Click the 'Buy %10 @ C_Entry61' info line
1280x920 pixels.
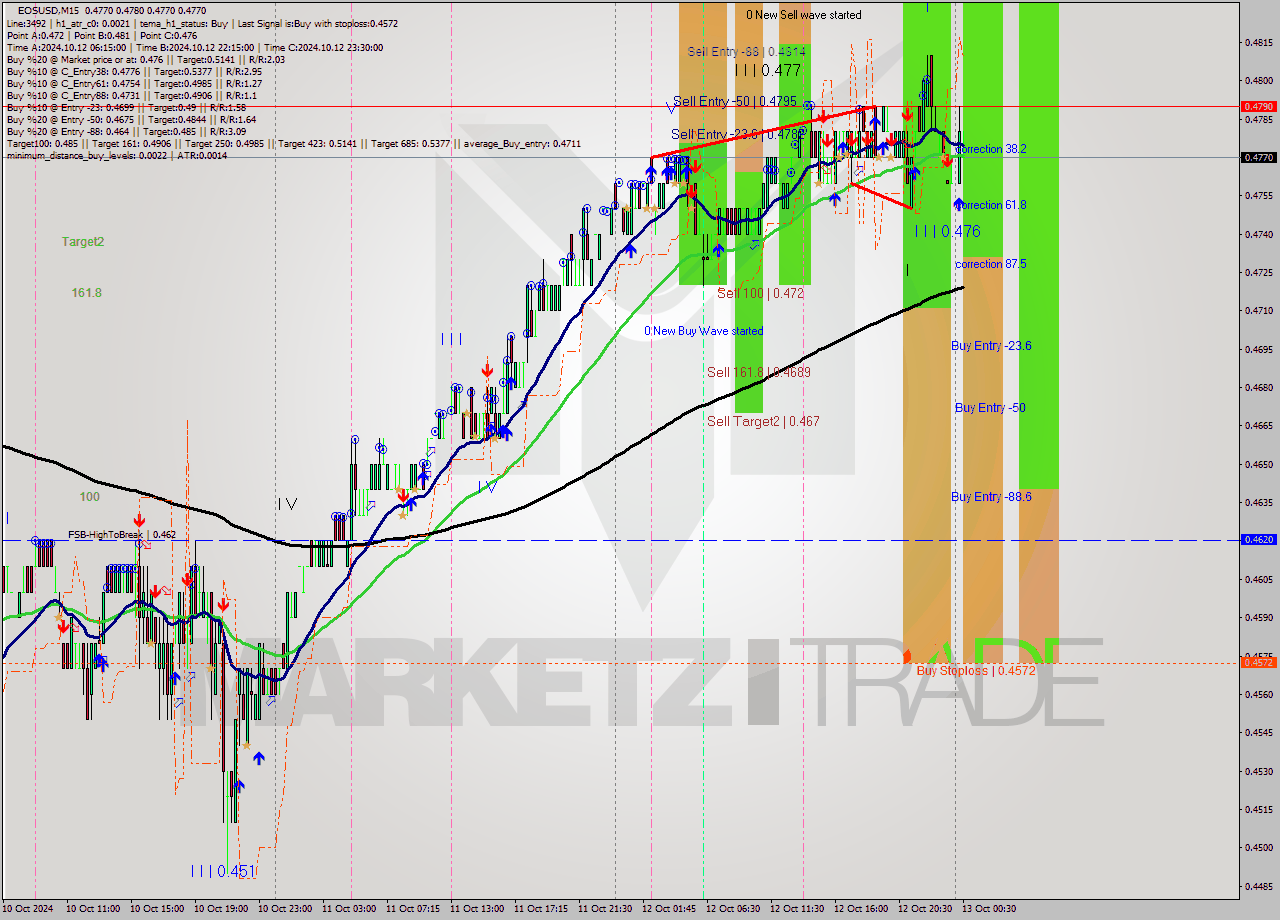[134, 83]
